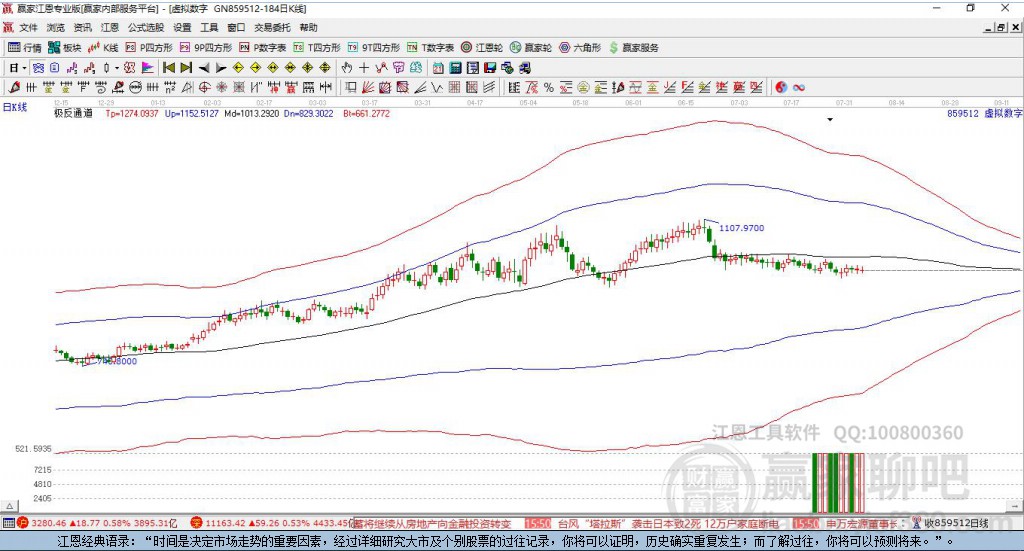Click index 11163.42 in status bar
This screenshot has width=1024, height=551.
(225, 523)
